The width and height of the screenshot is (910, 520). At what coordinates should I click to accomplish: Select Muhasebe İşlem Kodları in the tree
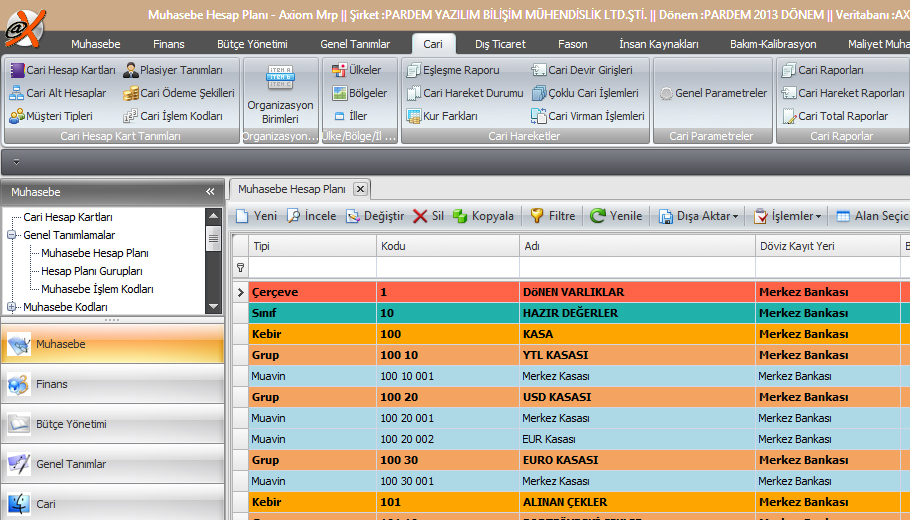pos(97,289)
